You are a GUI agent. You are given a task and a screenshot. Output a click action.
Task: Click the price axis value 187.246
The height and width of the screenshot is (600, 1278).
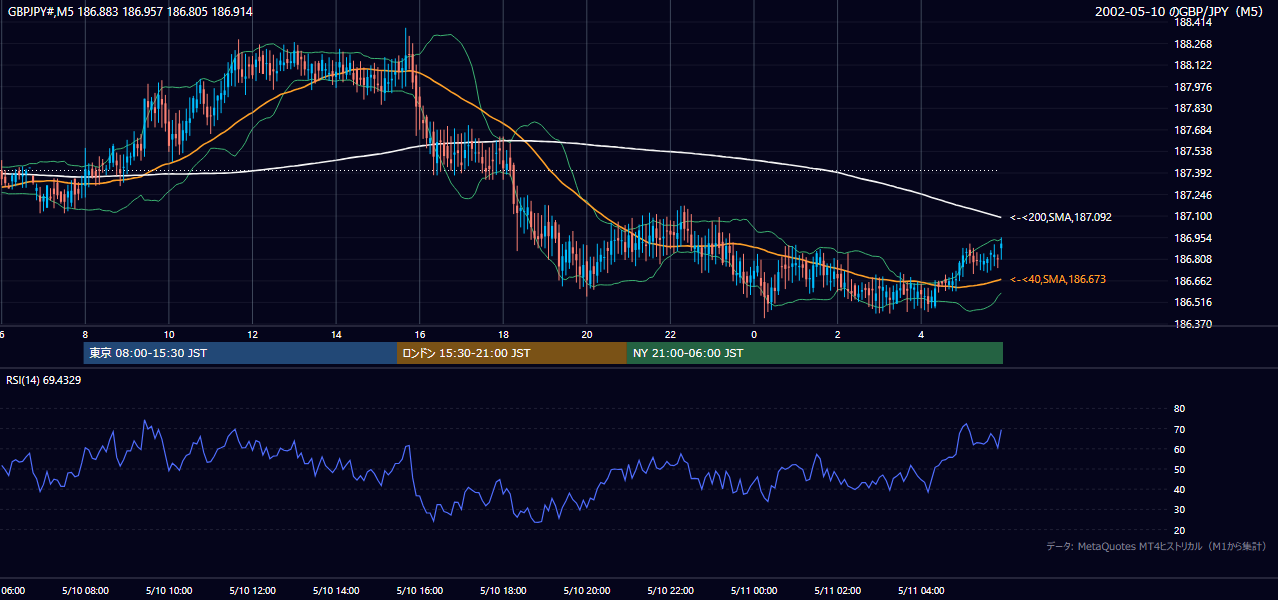click(x=1193, y=195)
